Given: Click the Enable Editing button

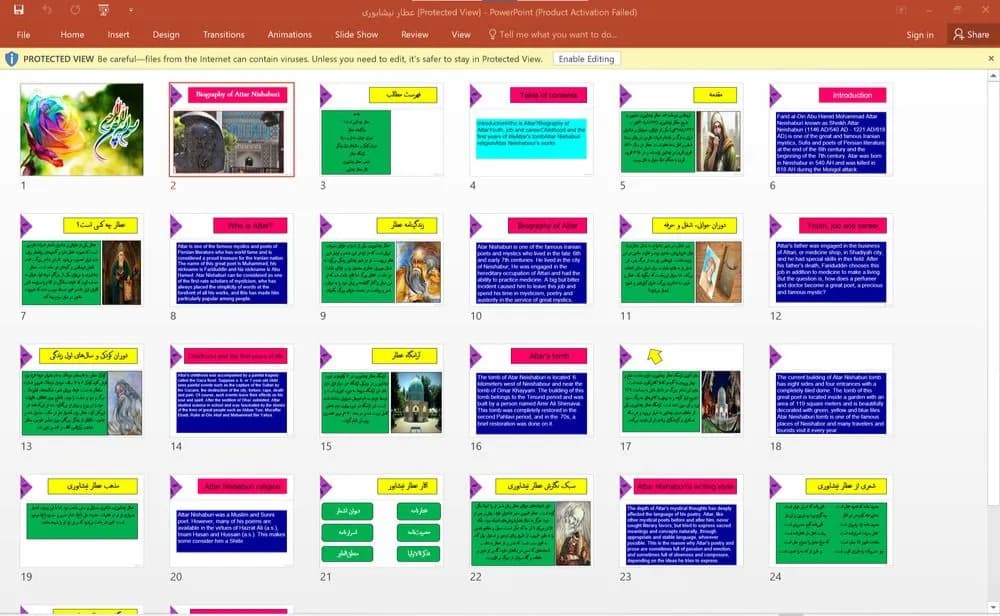Looking at the screenshot, I should click(586, 59).
